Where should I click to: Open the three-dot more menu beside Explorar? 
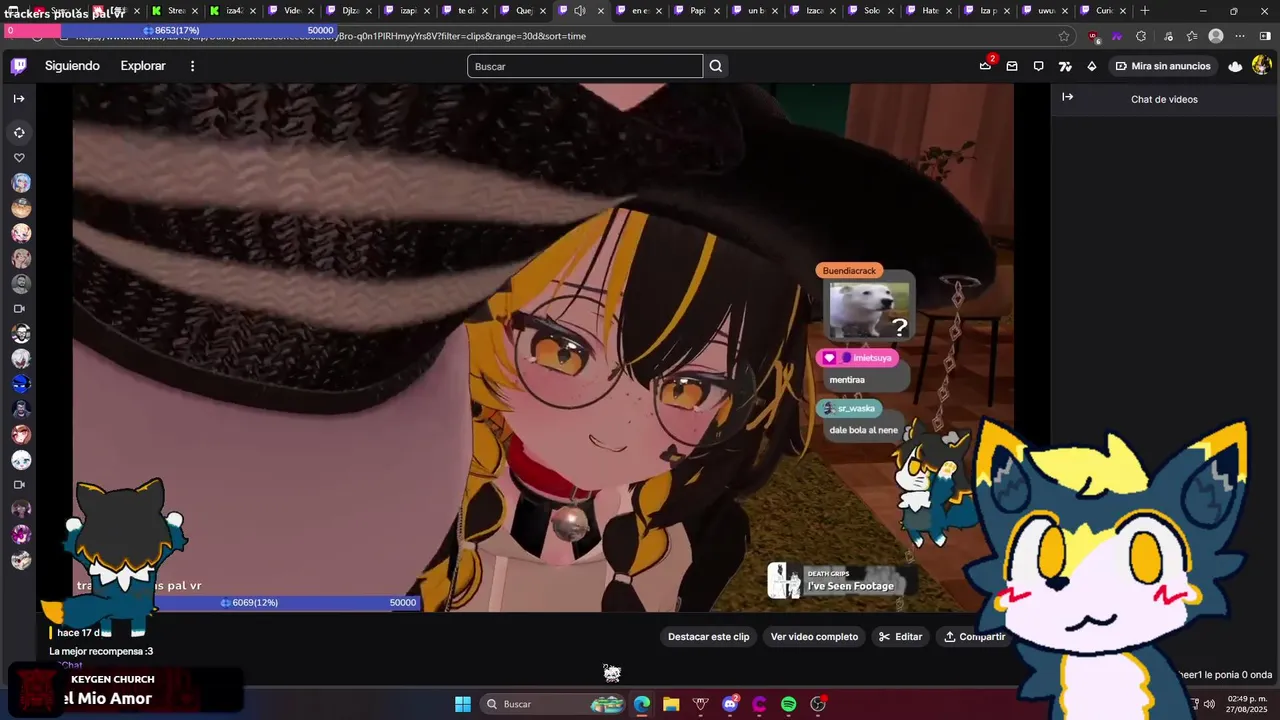coord(192,66)
